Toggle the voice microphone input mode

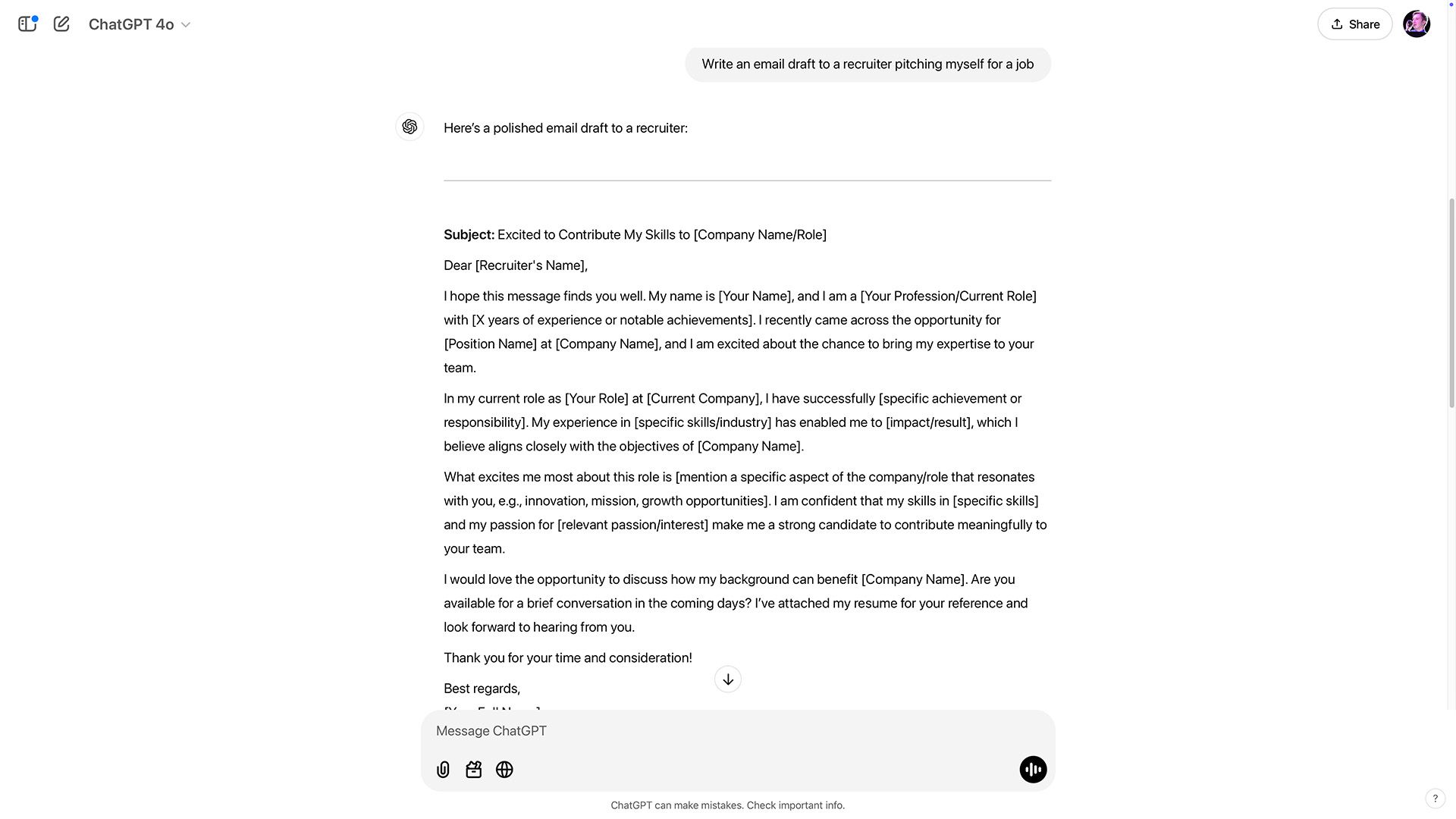click(1033, 769)
